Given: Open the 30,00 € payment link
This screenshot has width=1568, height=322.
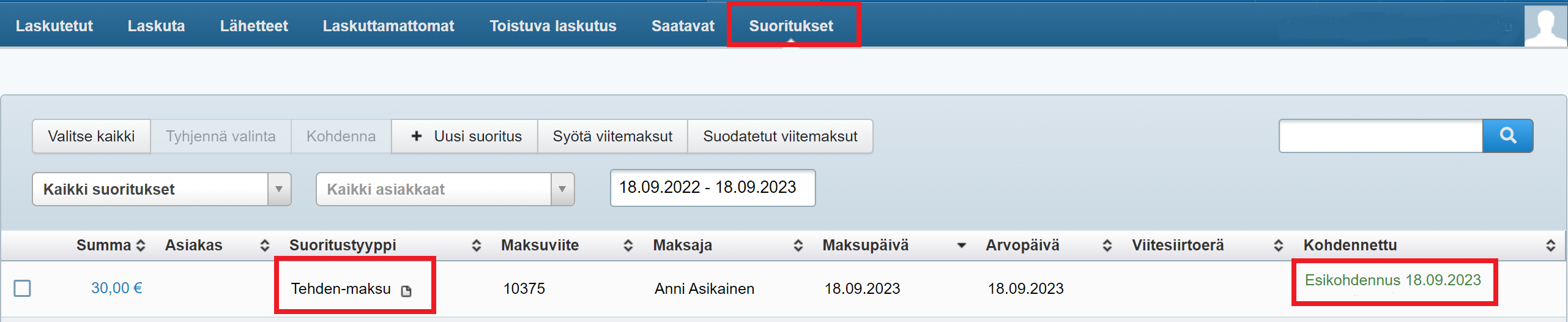Looking at the screenshot, I should pos(116,288).
